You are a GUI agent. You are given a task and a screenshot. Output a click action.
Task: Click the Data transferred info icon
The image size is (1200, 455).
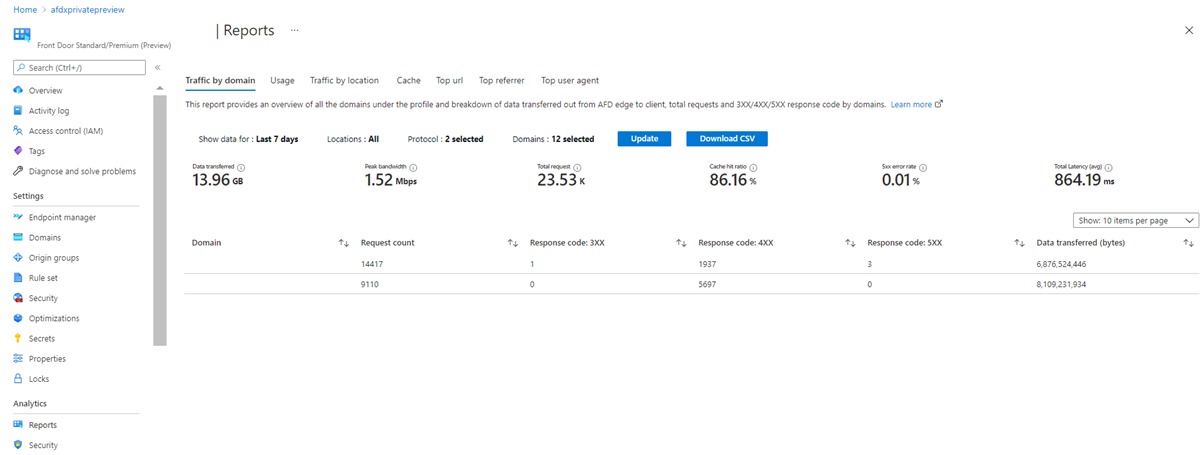(242, 168)
